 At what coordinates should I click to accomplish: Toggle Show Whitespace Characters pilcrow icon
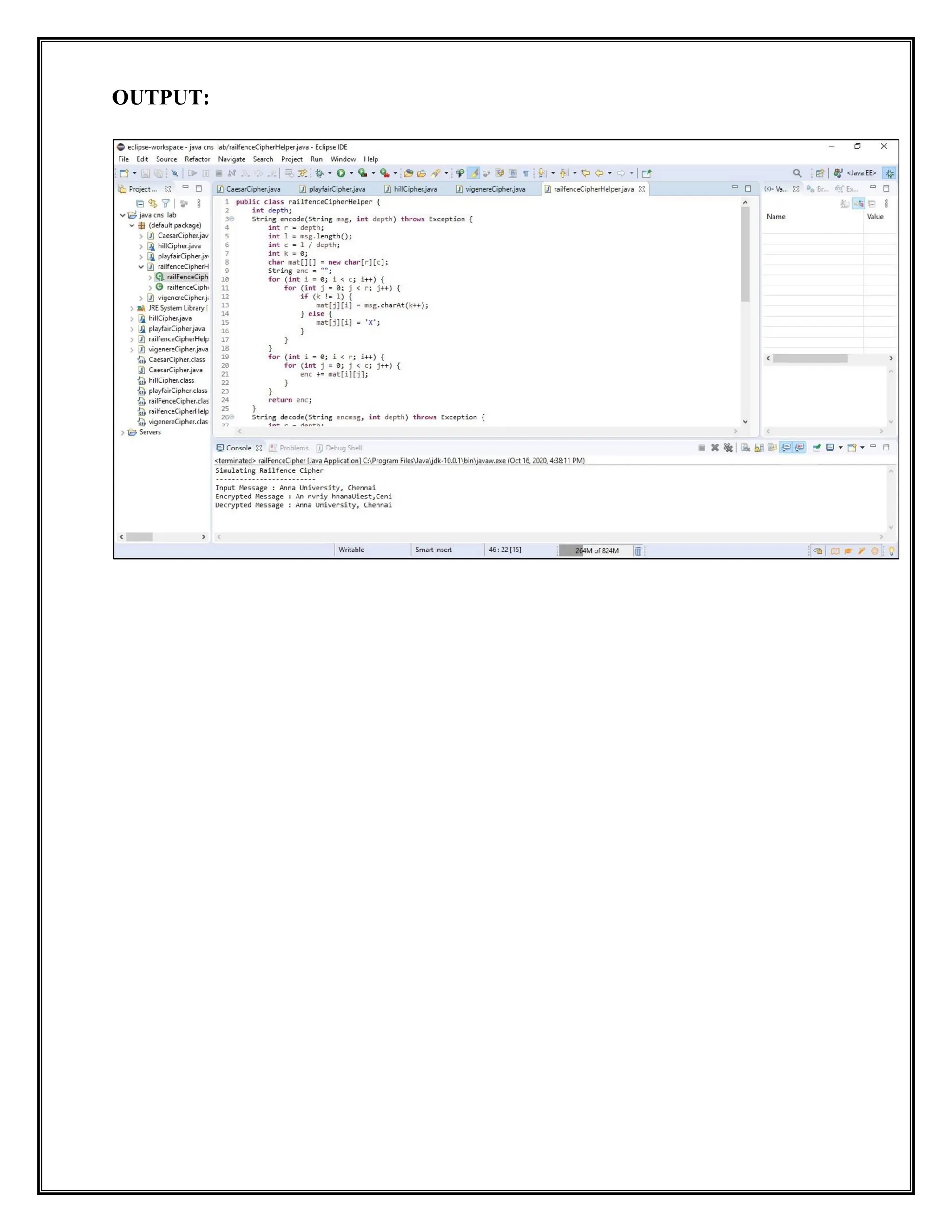526,173
